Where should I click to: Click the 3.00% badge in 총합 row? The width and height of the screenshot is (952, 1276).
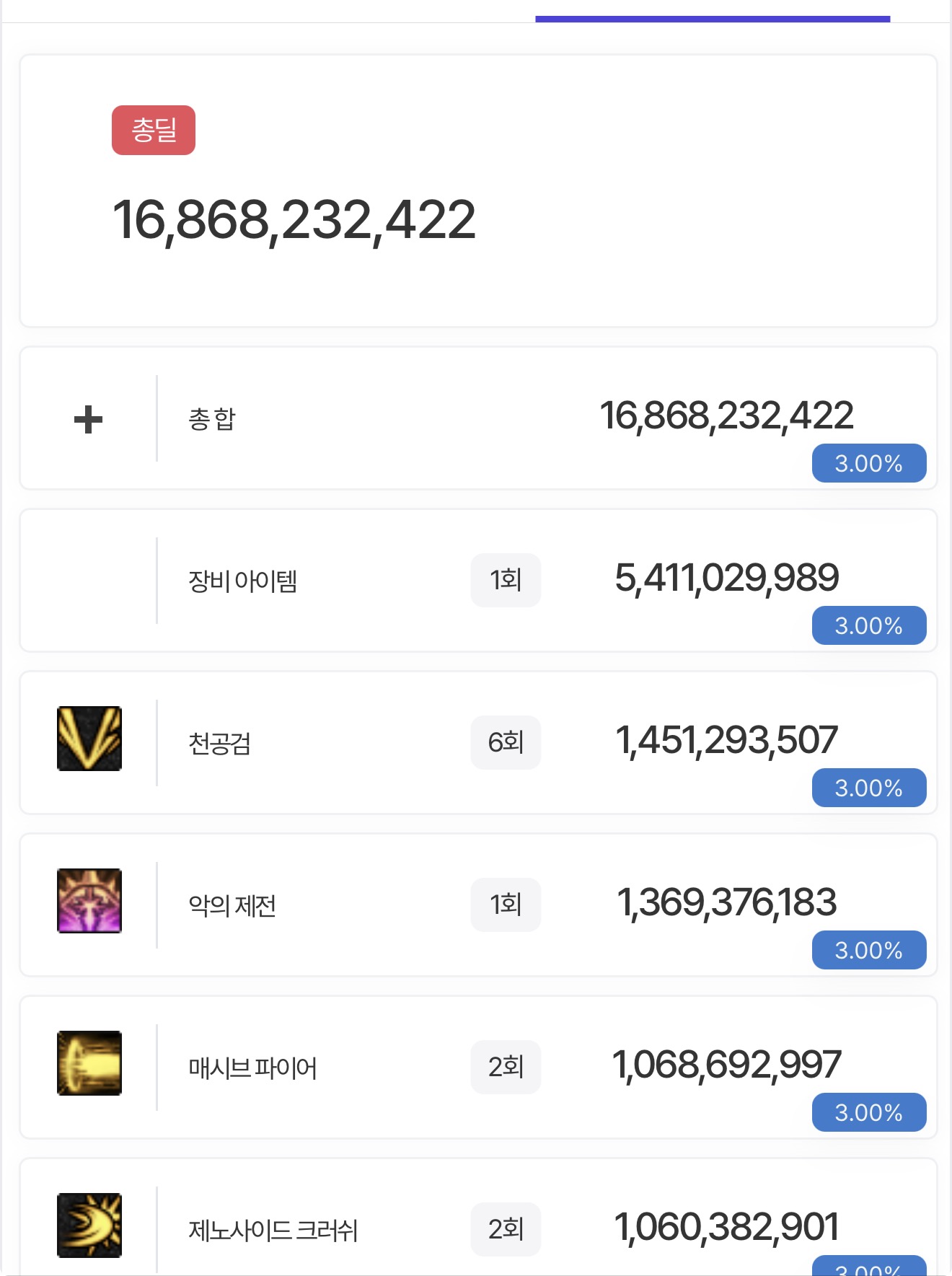[869, 463]
